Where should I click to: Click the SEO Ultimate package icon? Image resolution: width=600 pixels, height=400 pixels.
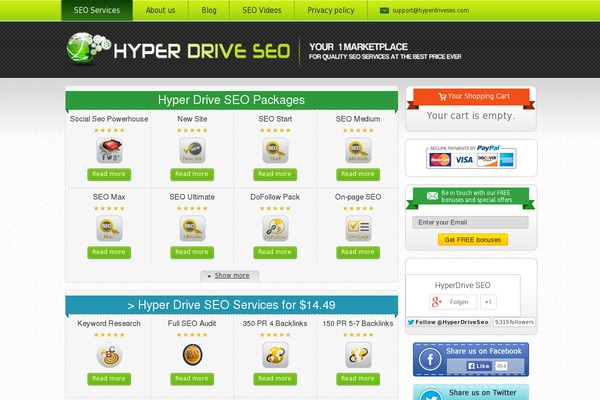[192, 228]
